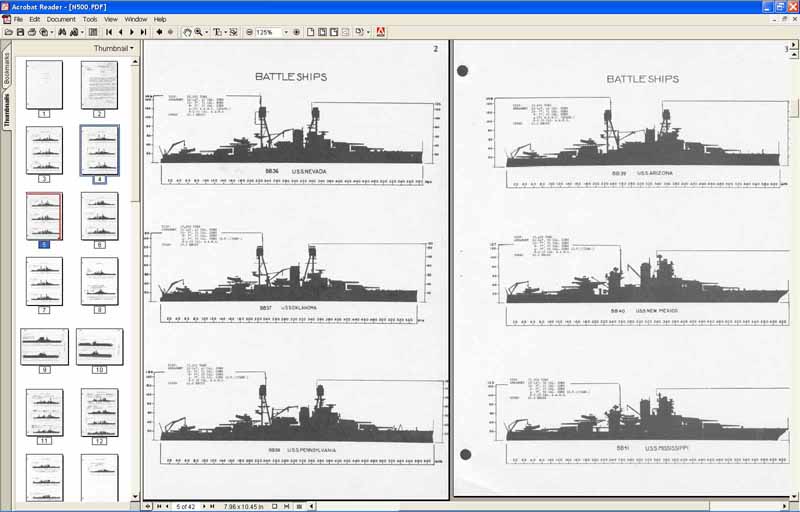
Task: Click the Search binoculars icon
Action: pos(74,32)
